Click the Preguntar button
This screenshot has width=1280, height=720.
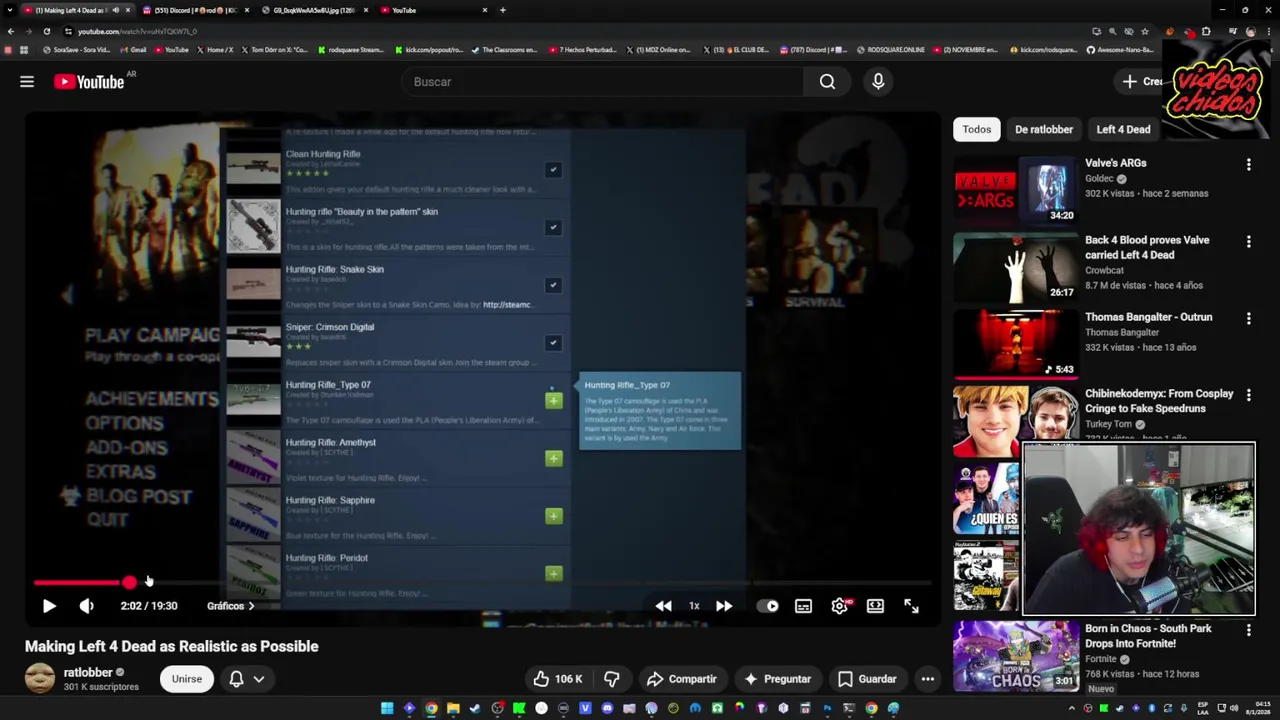[777, 679]
